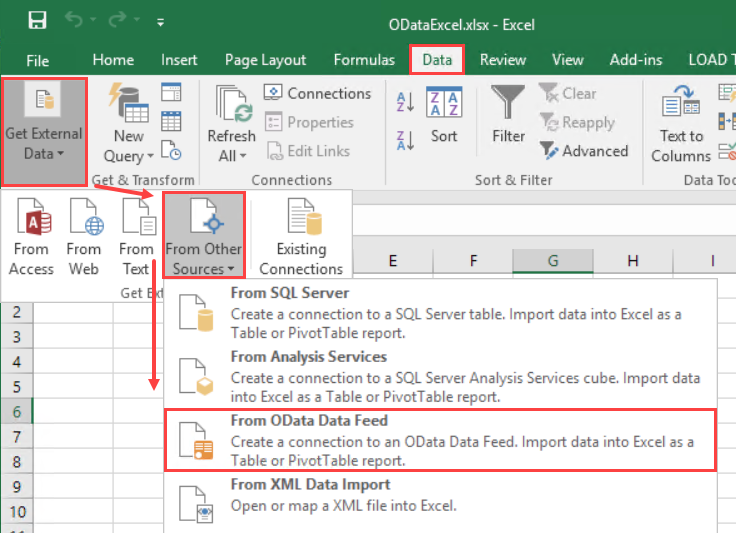
Task: Select From SQL Server menu entry
Action: [x=440, y=312]
